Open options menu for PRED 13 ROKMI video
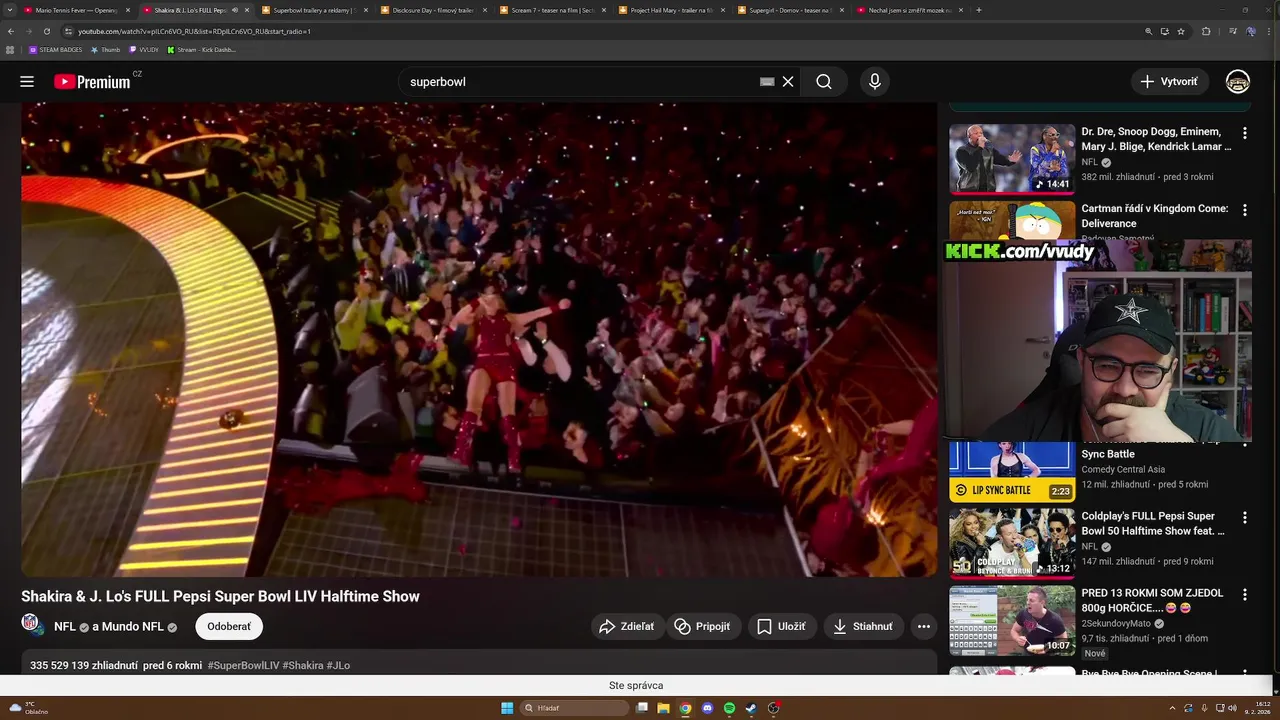 pos(1245,595)
